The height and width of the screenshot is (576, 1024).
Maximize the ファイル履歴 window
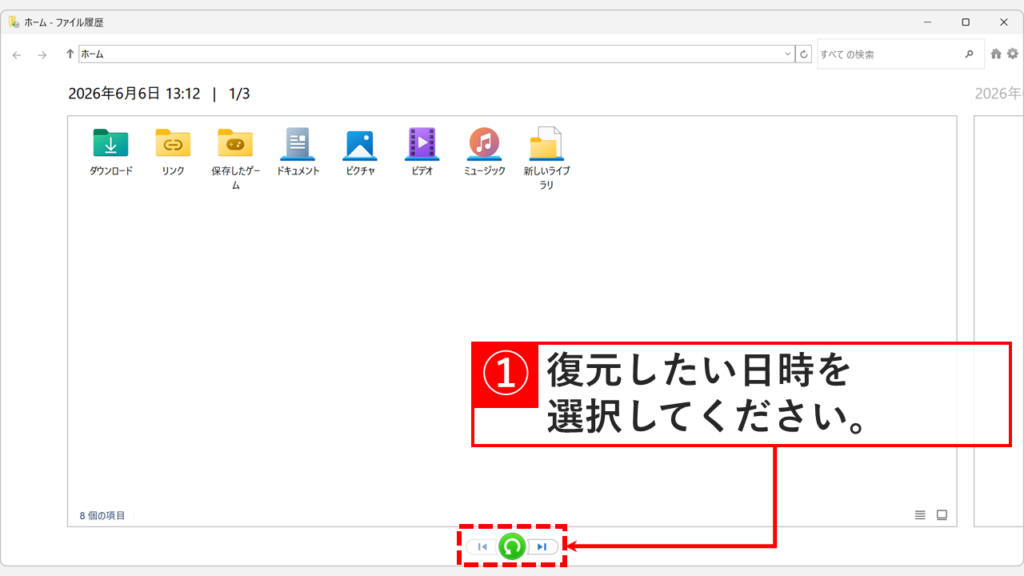pyautogui.click(x=965, y=22)
